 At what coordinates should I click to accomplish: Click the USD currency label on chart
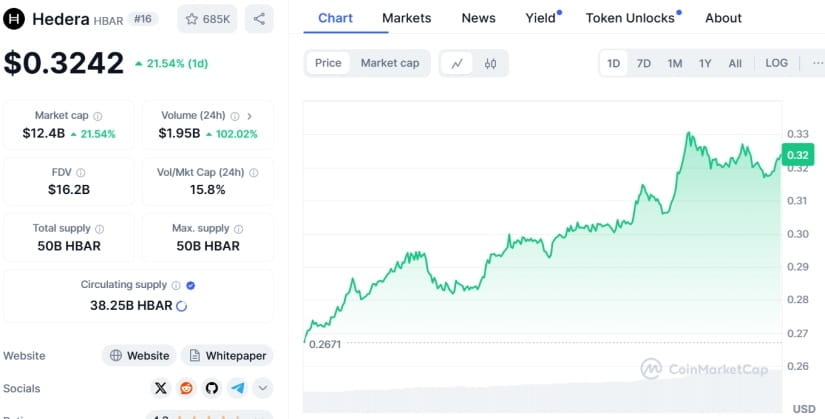tap(803, 409)
